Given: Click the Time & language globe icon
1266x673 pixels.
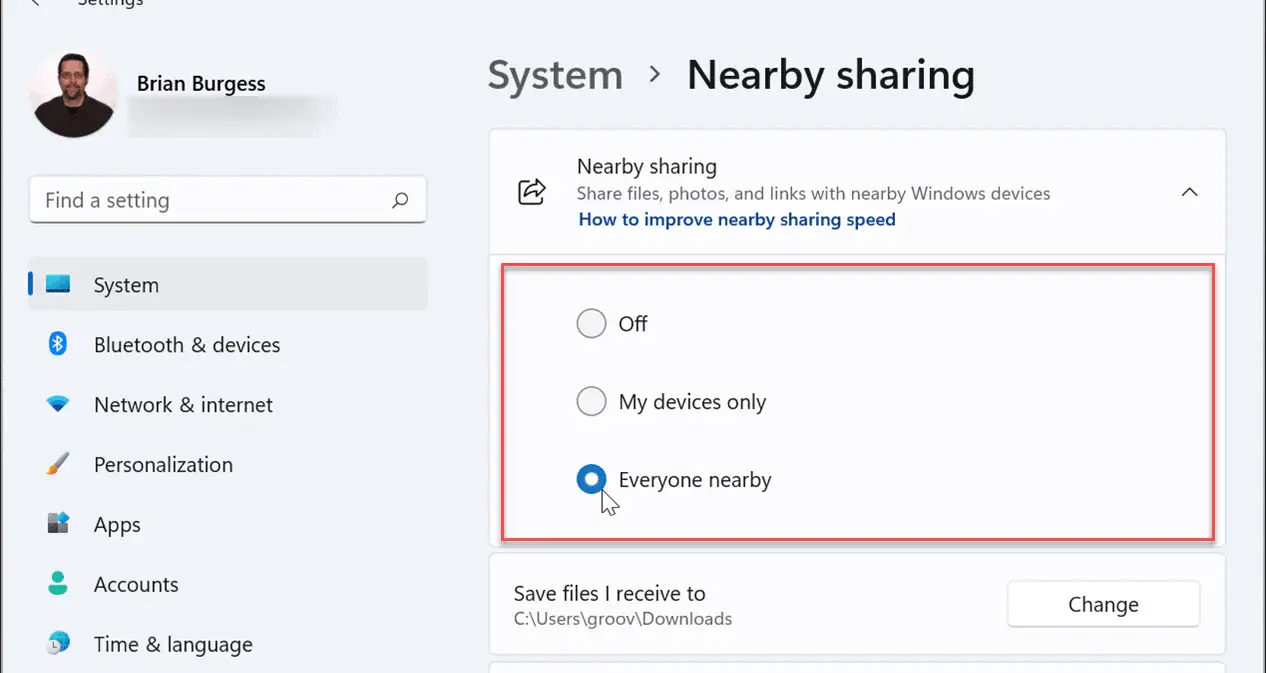Looking at the screenshot, I should click(58, 644).
